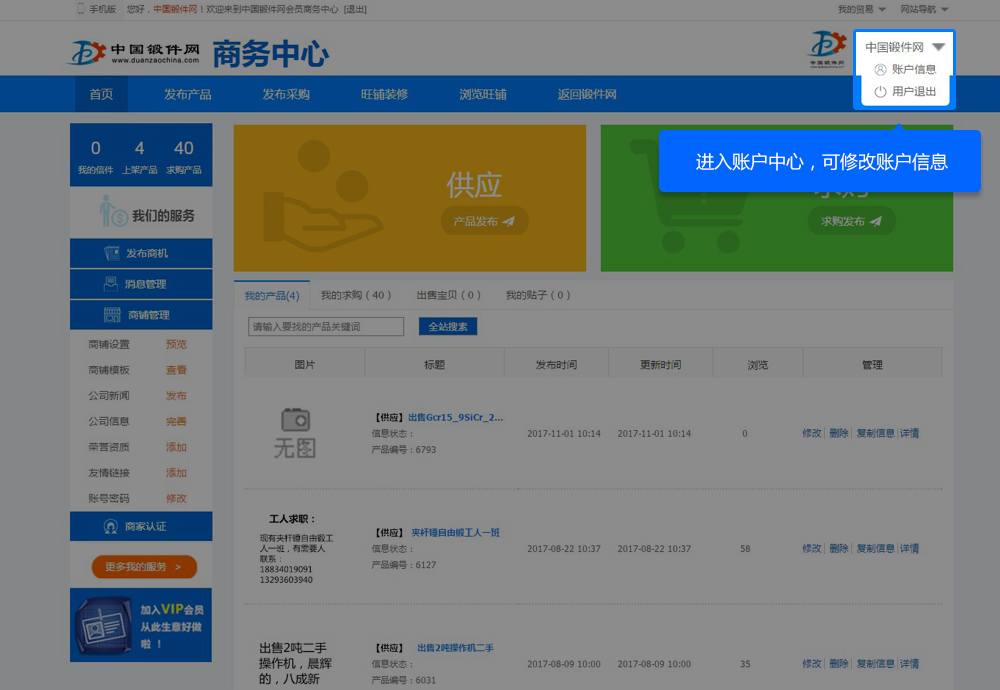The image size is (1000, 690).
Task: Open the 夹杆锤自由锻工人一班 product link
Action: click(455, 533)
